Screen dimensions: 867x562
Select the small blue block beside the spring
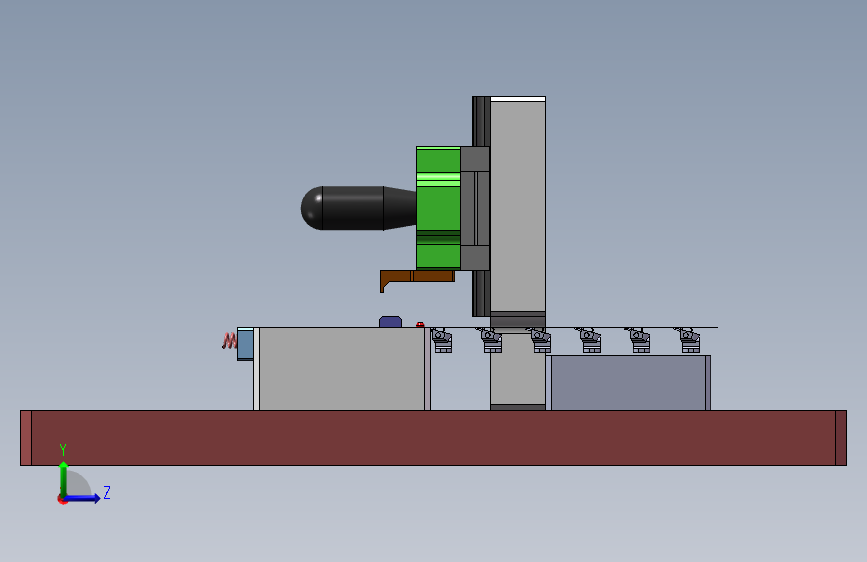[245, 344]
